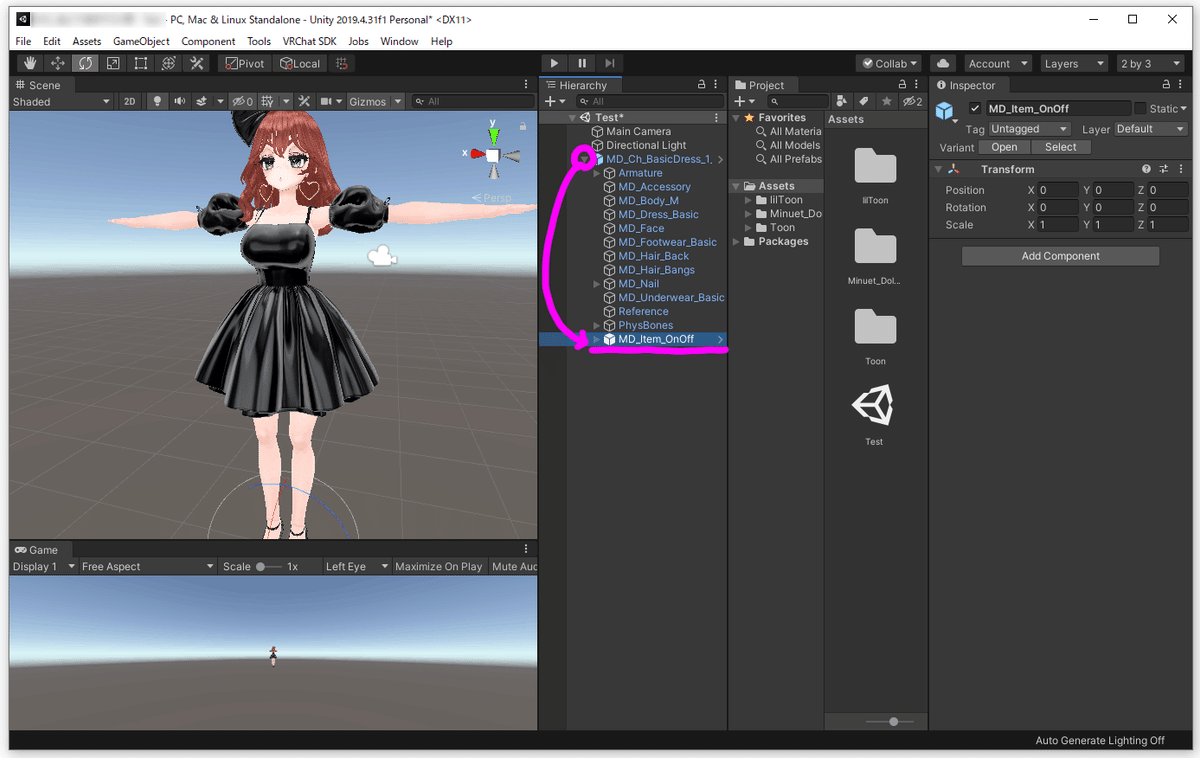Toggle scene audio in Scene view
1200x758 pixels.
[180, 101]
